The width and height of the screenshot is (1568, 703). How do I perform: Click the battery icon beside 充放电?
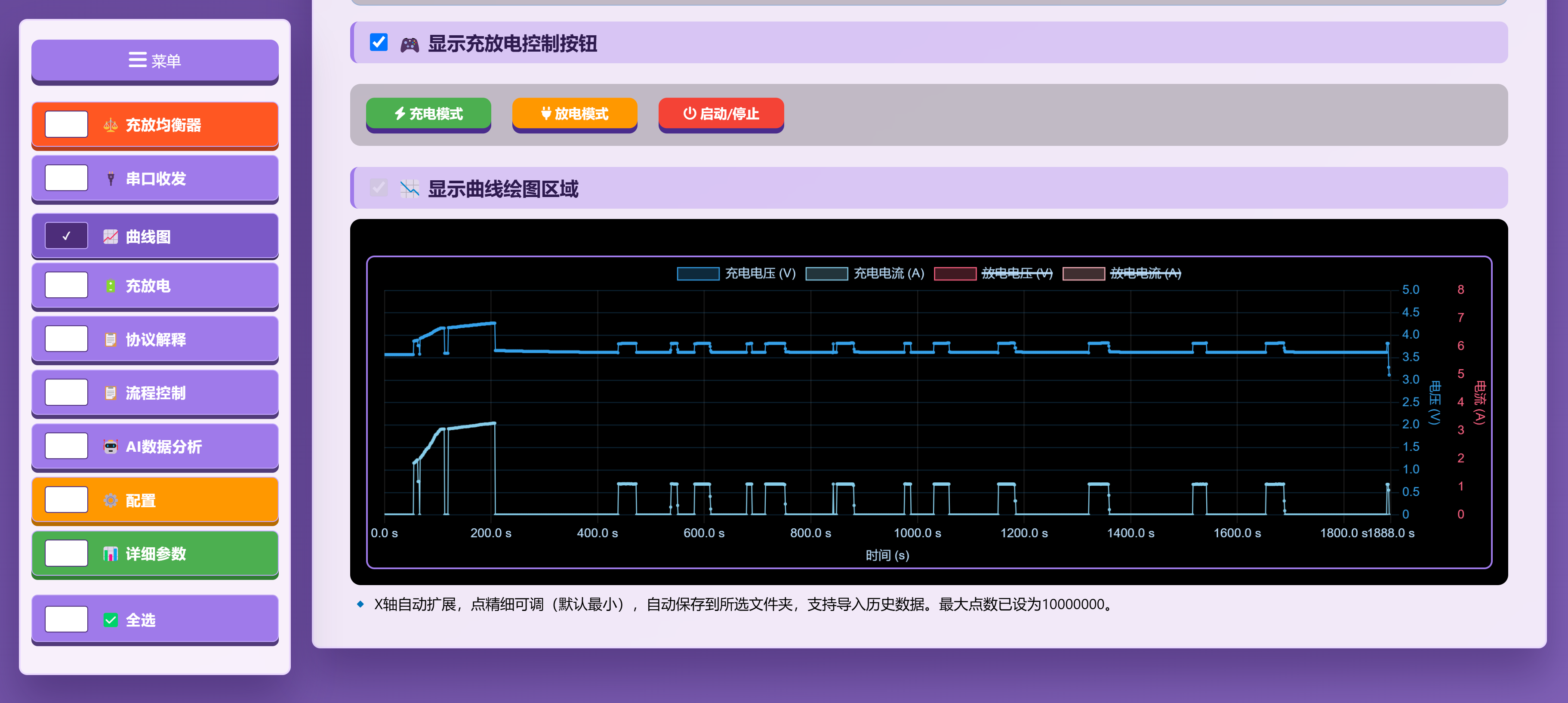[x=110, y=286]
